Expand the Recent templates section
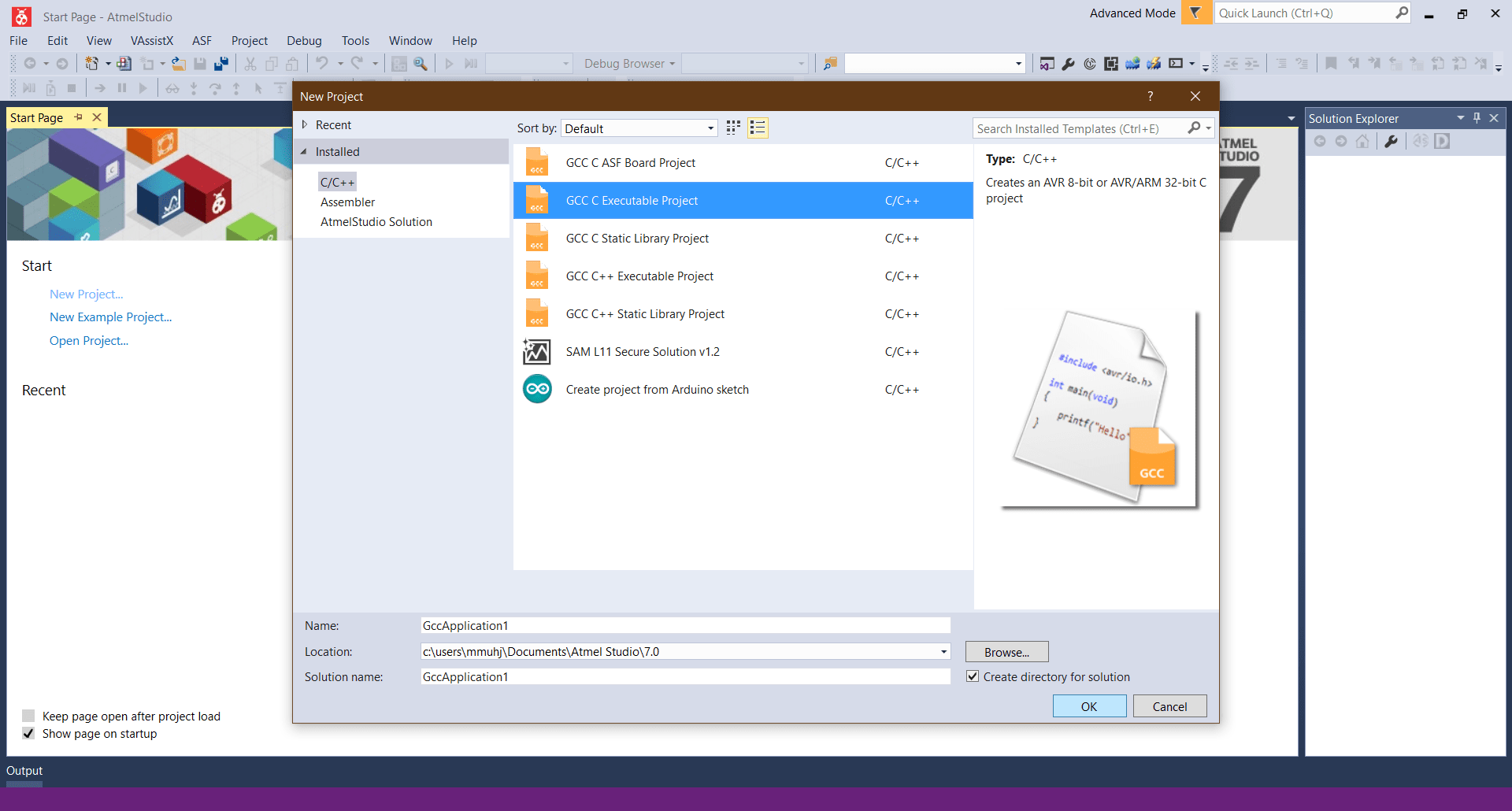 [x=305, y=124]
